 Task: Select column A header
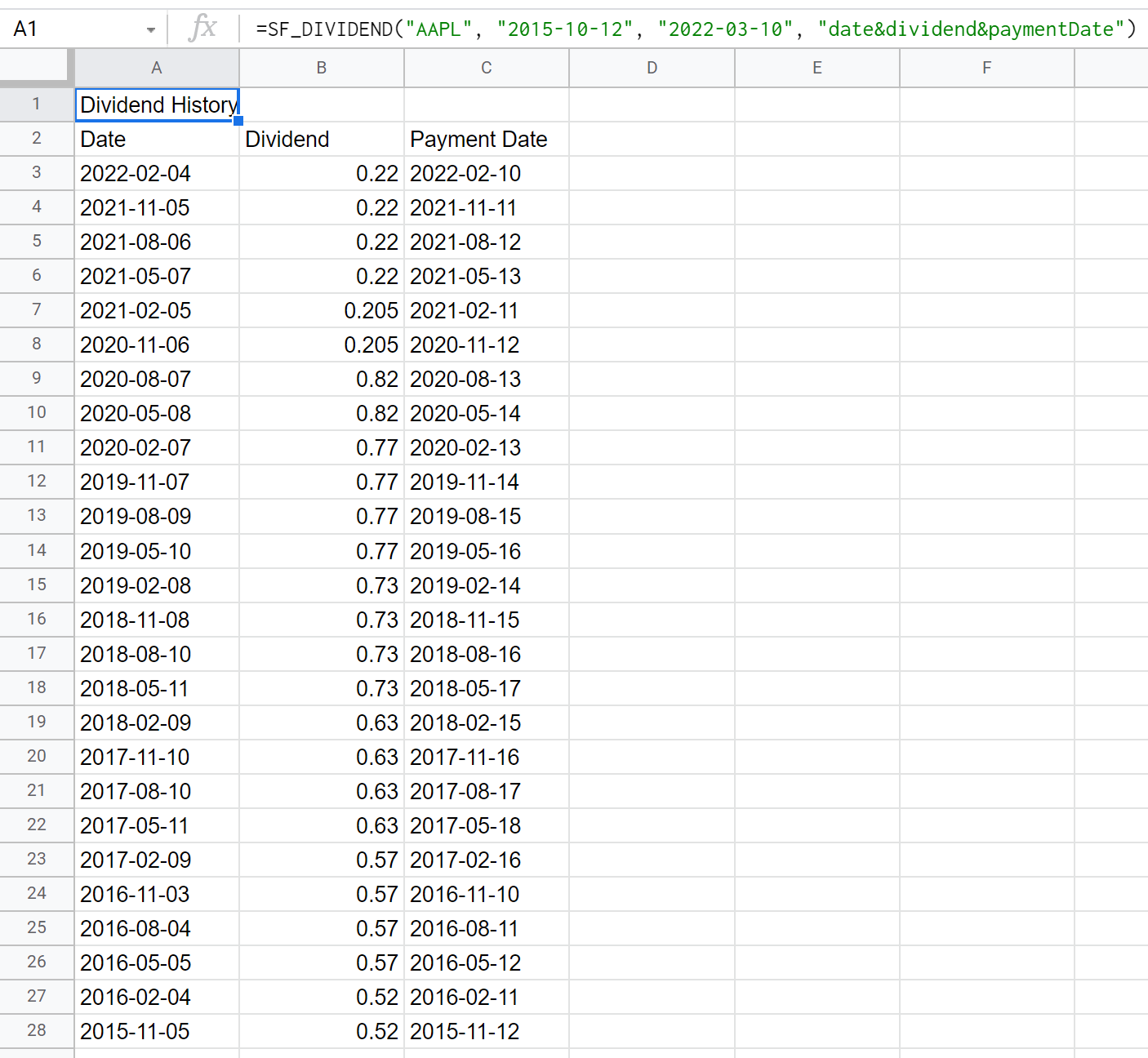tap(157, 68)
